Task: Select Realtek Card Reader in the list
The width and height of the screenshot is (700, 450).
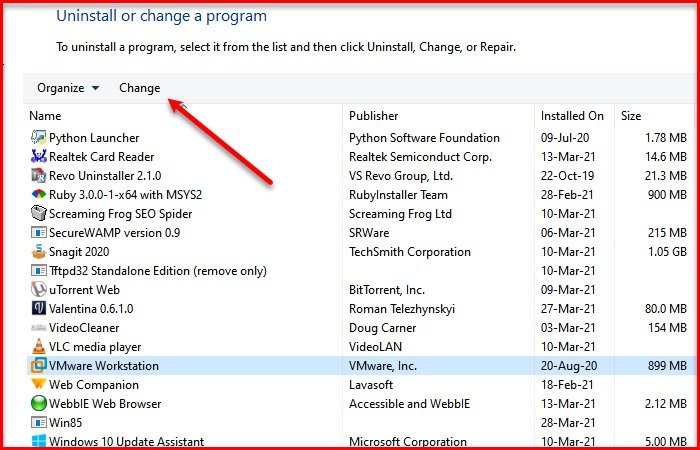Action: [102, 157]
